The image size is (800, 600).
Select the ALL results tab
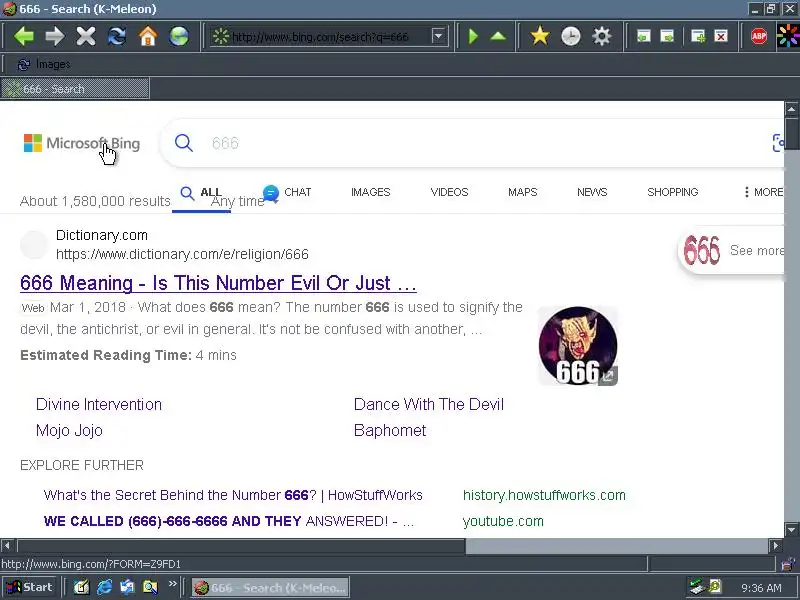(201, 193)
